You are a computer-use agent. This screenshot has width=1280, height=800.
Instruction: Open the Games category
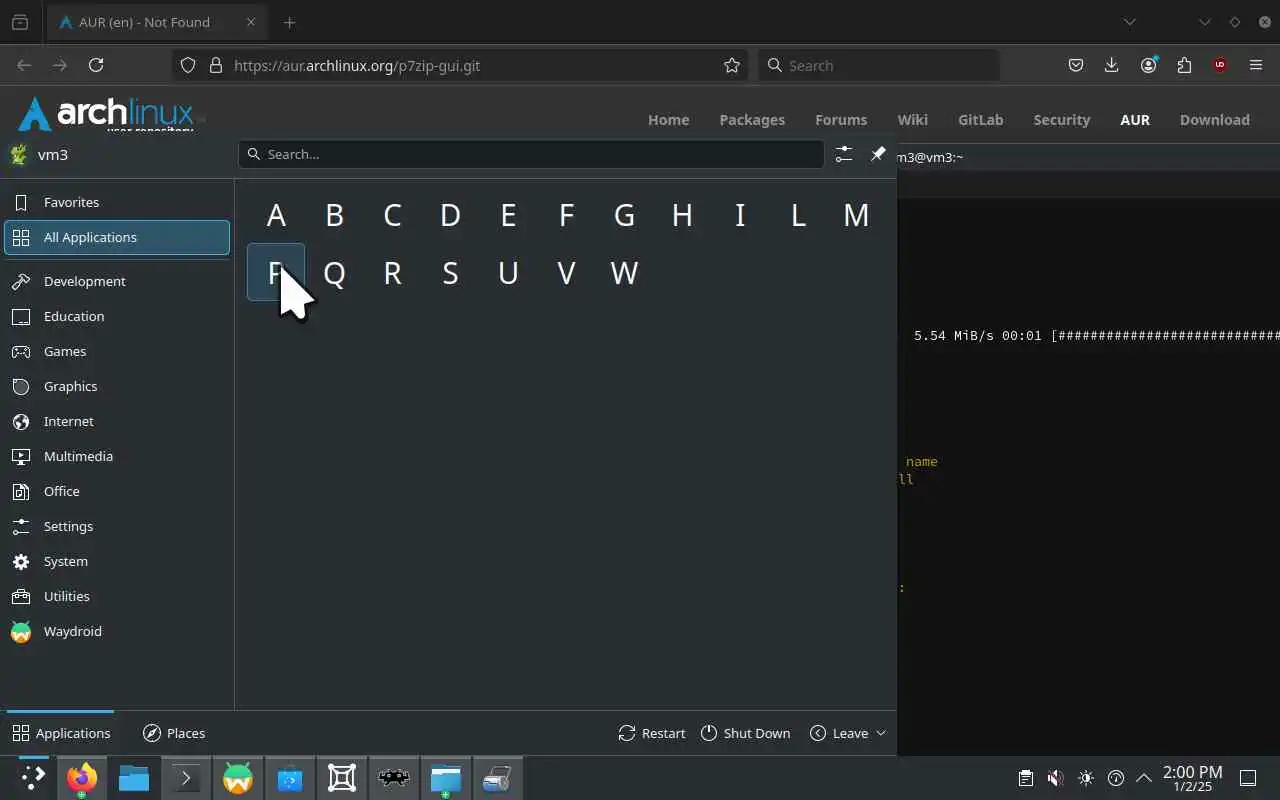(x=117, y=351)
